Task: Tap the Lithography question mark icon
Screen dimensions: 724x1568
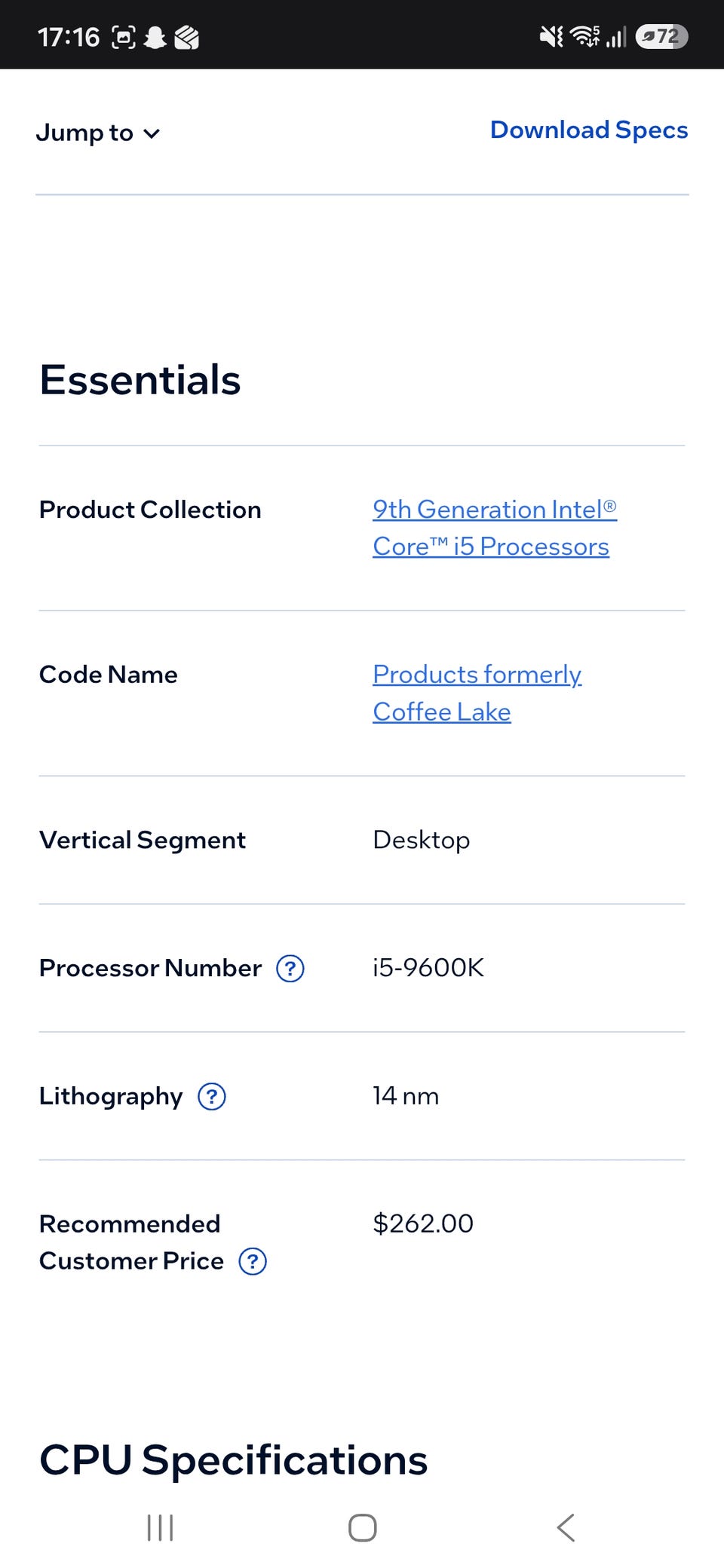Action: pyautogui.click(x=212, y=1097)
